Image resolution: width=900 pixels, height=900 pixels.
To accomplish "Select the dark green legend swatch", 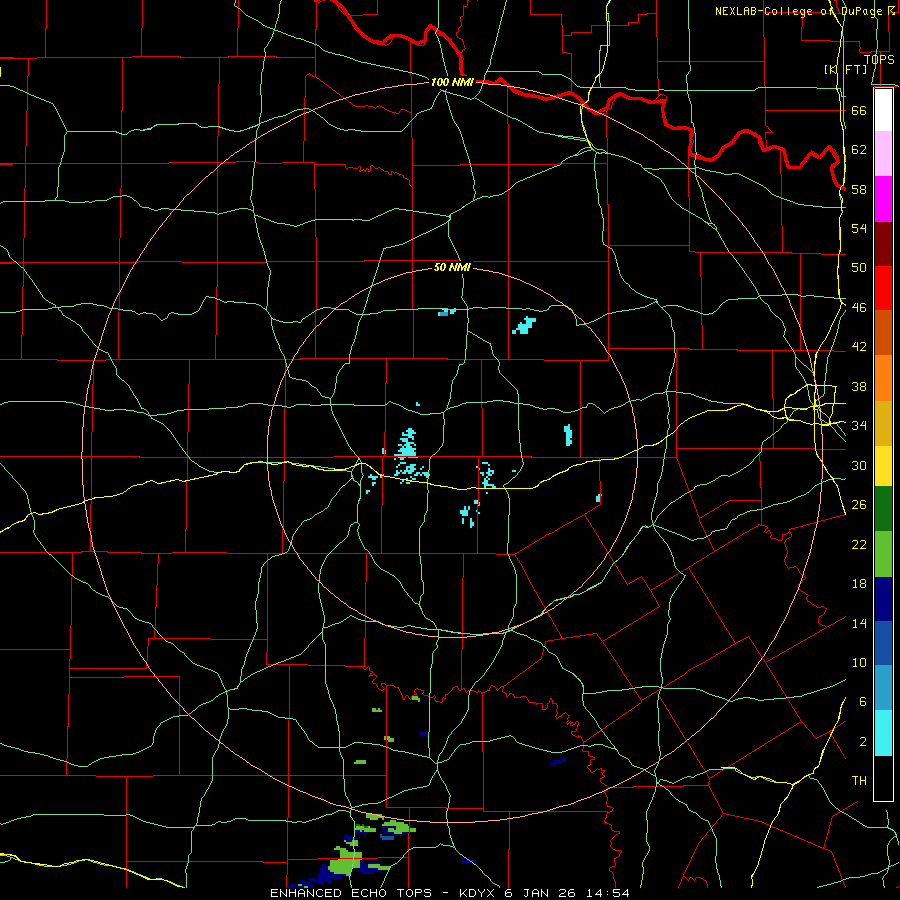I will pos(883,508).
